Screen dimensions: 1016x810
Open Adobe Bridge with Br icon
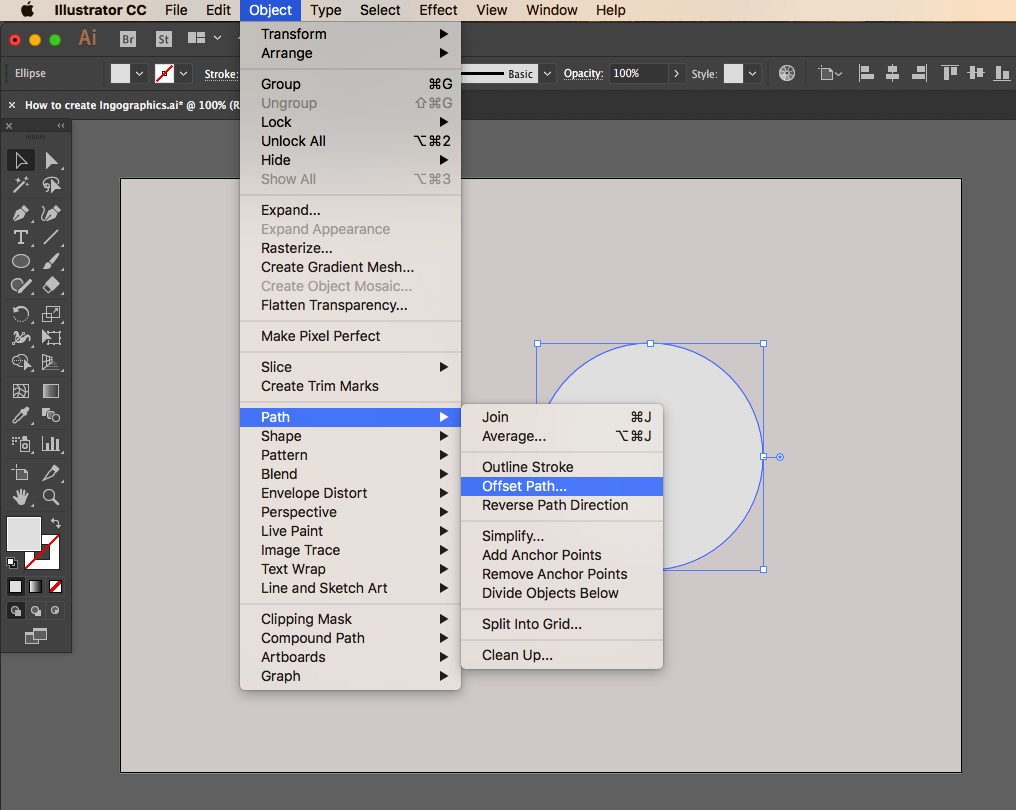128,40
